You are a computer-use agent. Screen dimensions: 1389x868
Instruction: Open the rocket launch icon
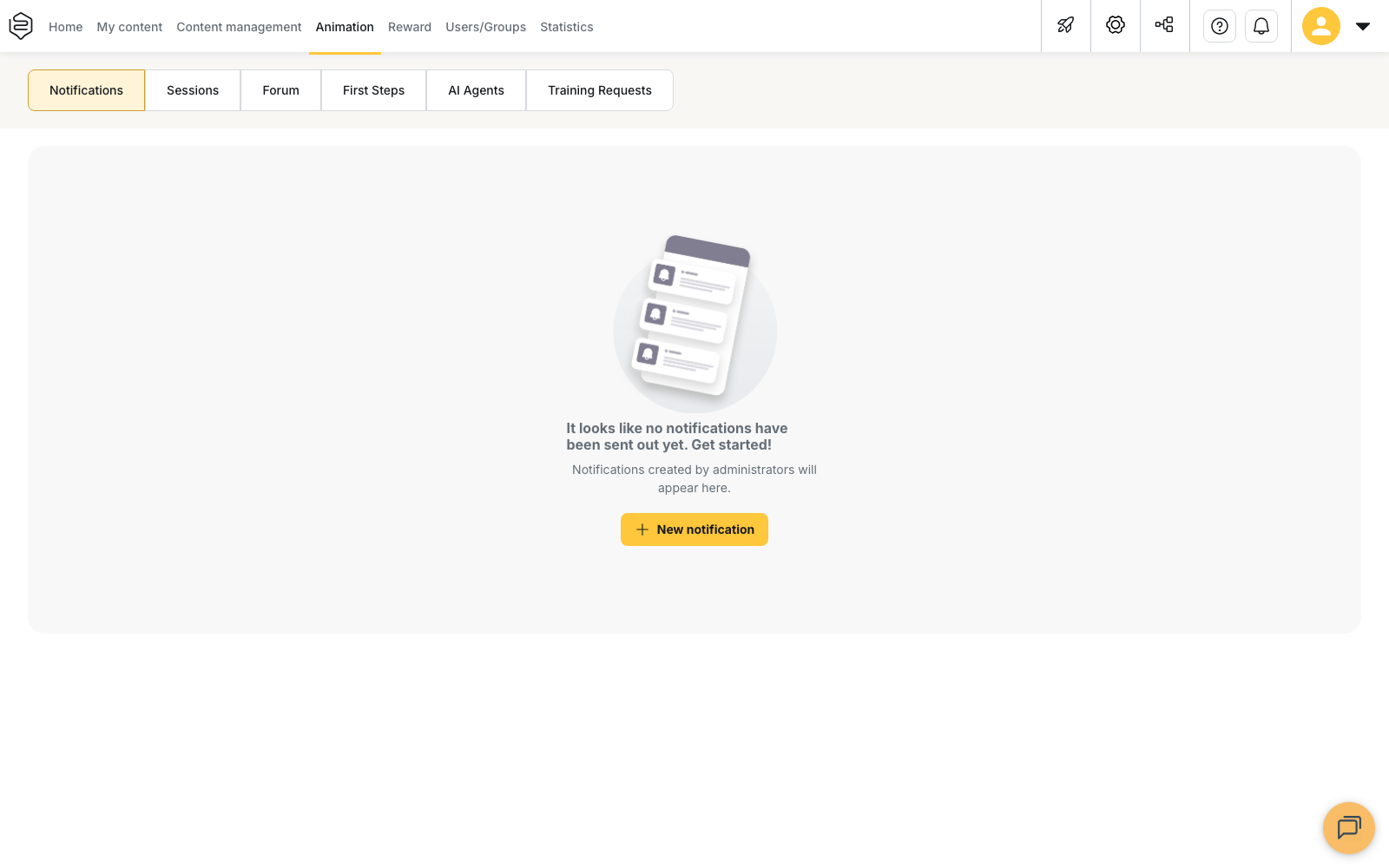1066,25
